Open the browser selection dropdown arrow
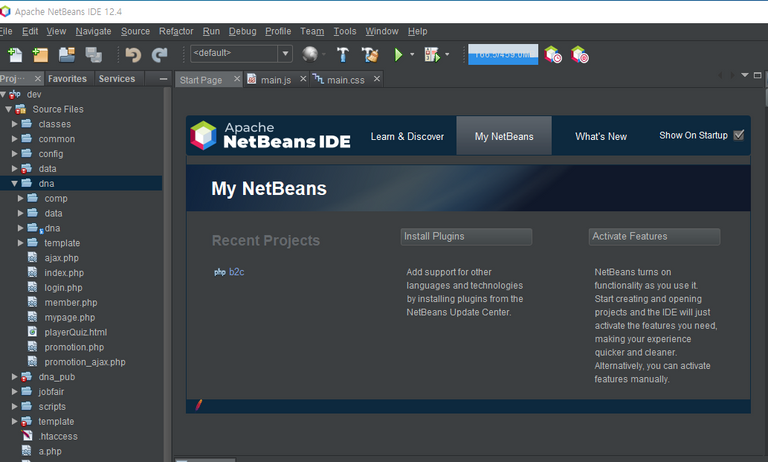The height and width of the screenshot is (462, 768). (324, 54)
